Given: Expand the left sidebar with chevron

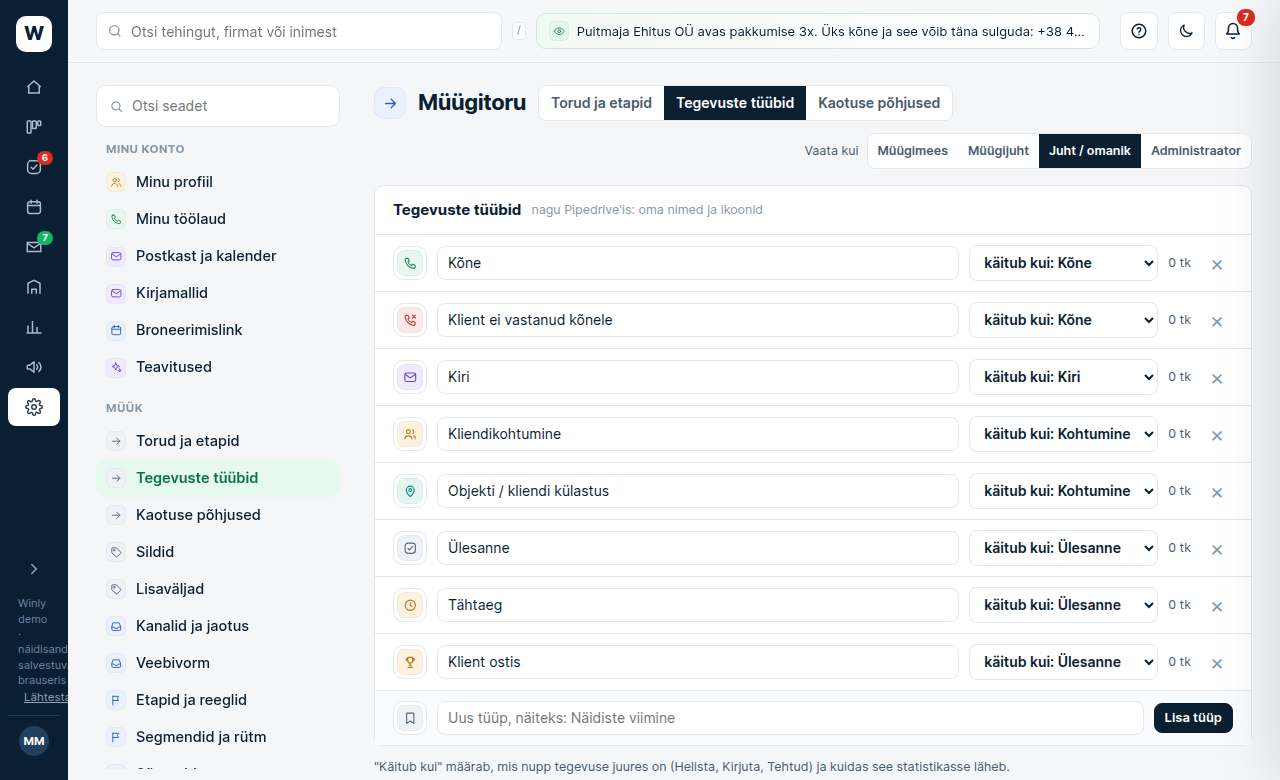Looking at the screenshot, I should (x=34, y=569).
